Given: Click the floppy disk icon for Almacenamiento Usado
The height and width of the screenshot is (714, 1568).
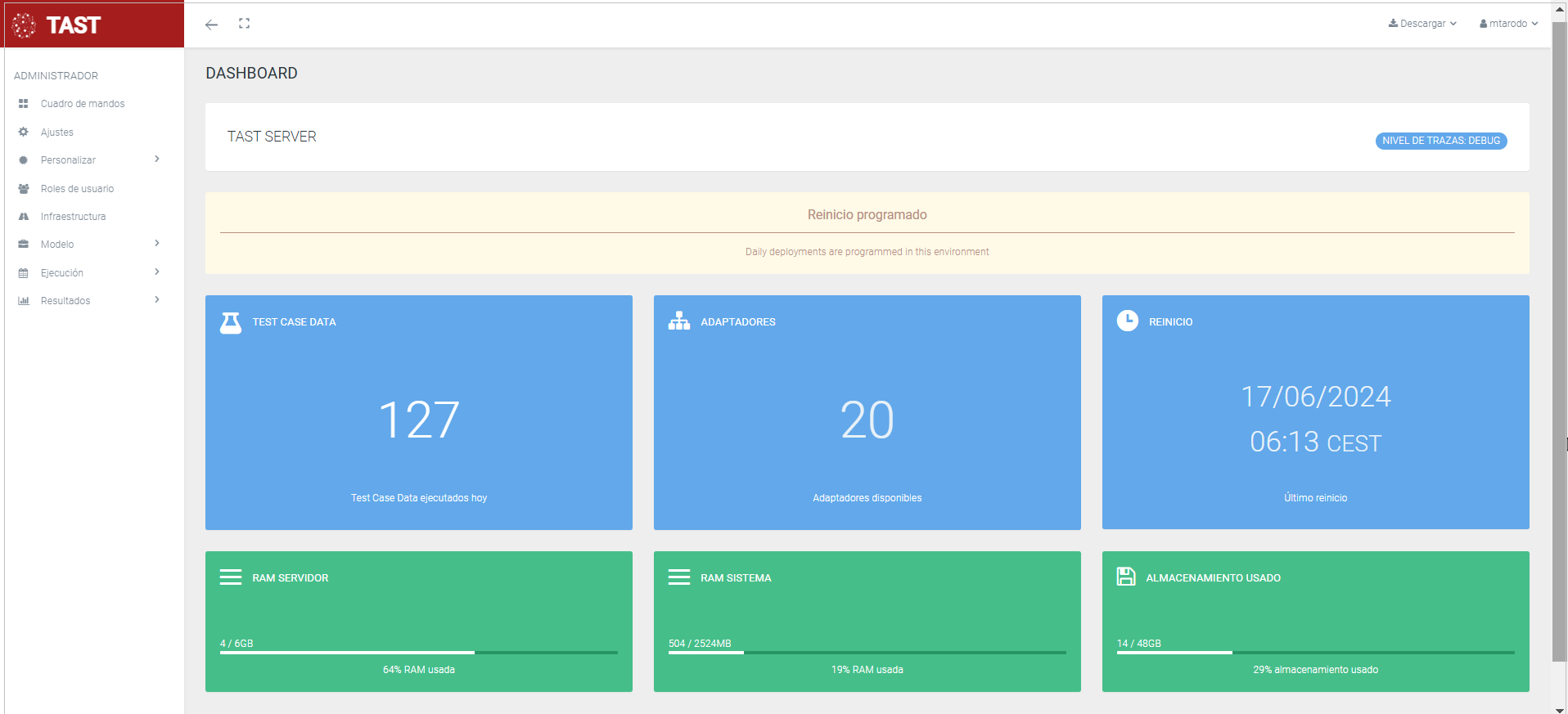Looking at the screenshot, I should (1126, 577).
